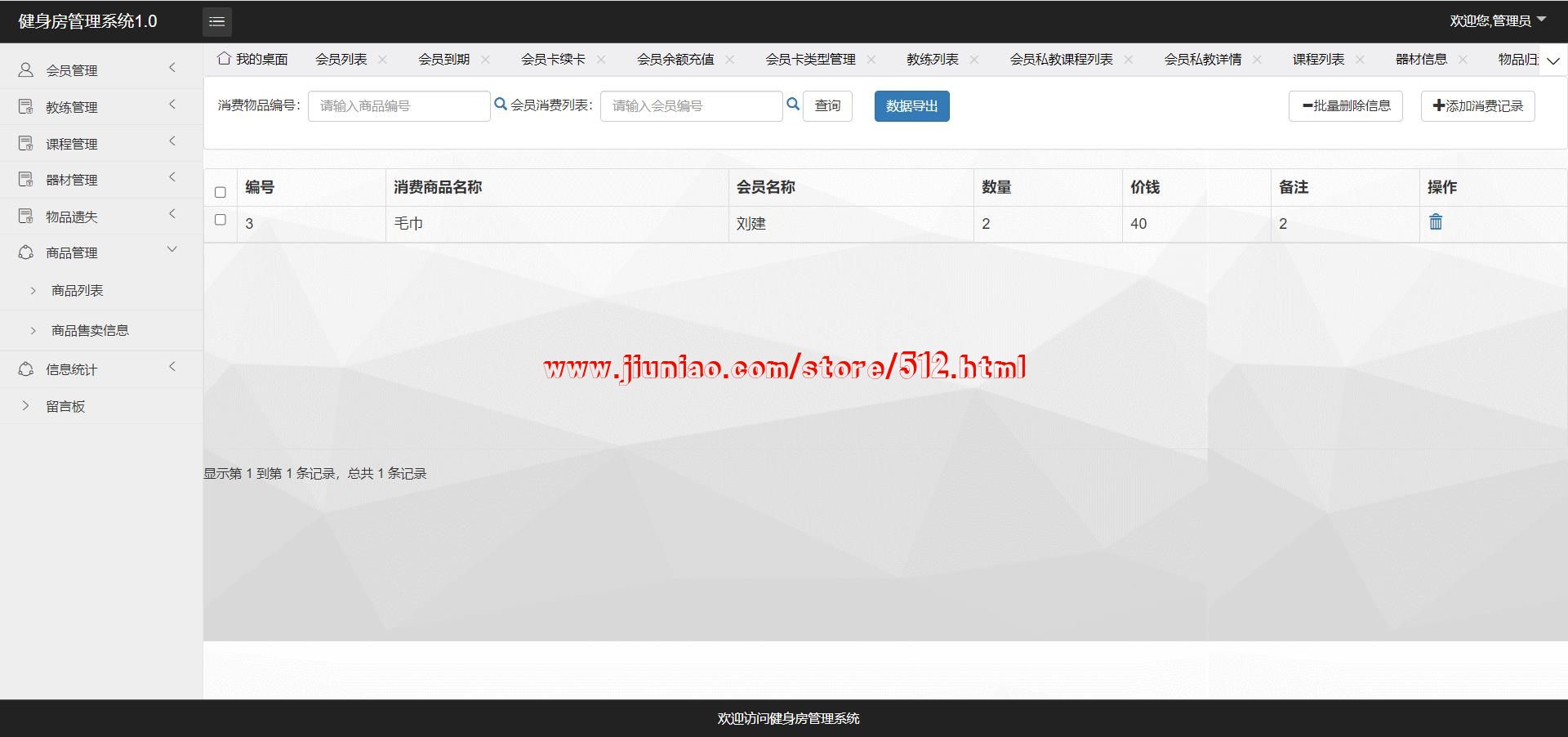
Task: Switch to the 会员卡续卡 tab
Action: tap(553, 60)
